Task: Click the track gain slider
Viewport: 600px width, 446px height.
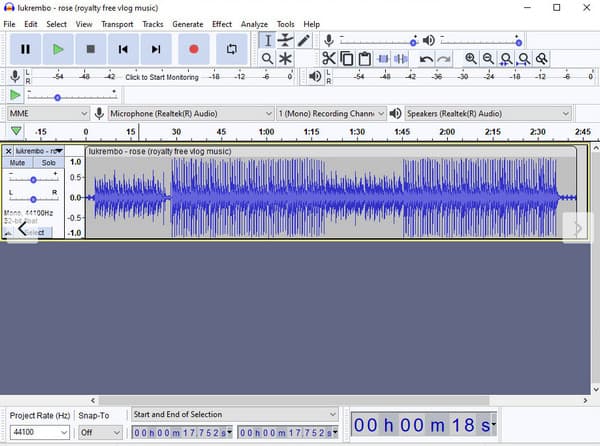Action: [34, 179]
